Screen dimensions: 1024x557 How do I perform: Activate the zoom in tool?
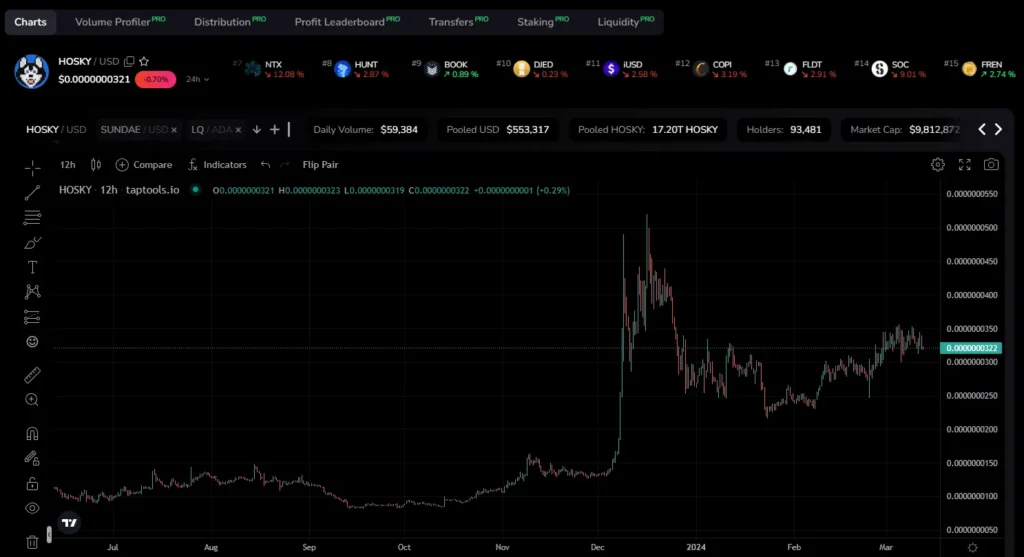(32, 400)
